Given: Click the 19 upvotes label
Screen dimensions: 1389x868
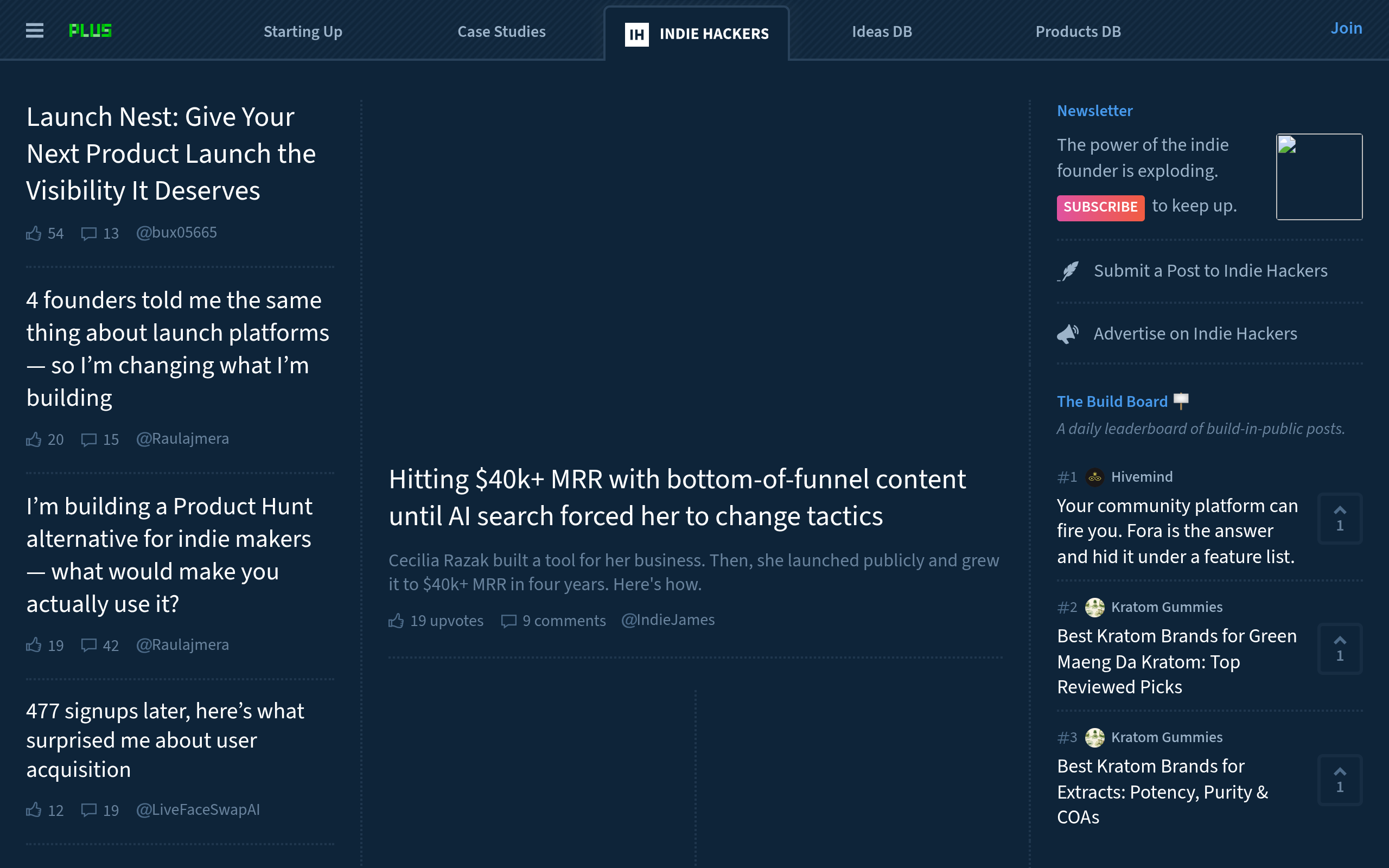Looking at the screenshot, I should point(447,621).
